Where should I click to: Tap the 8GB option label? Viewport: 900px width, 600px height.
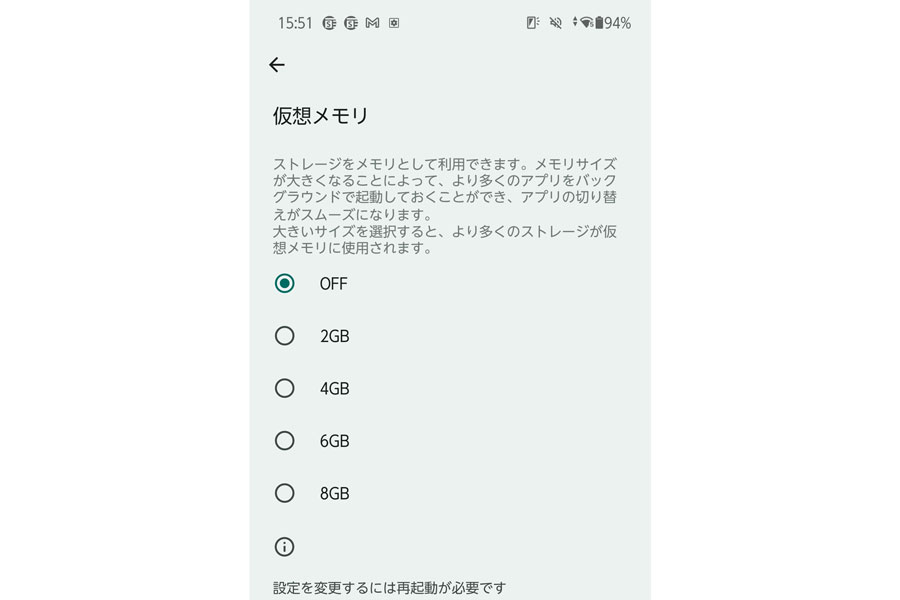pos(335,494)
